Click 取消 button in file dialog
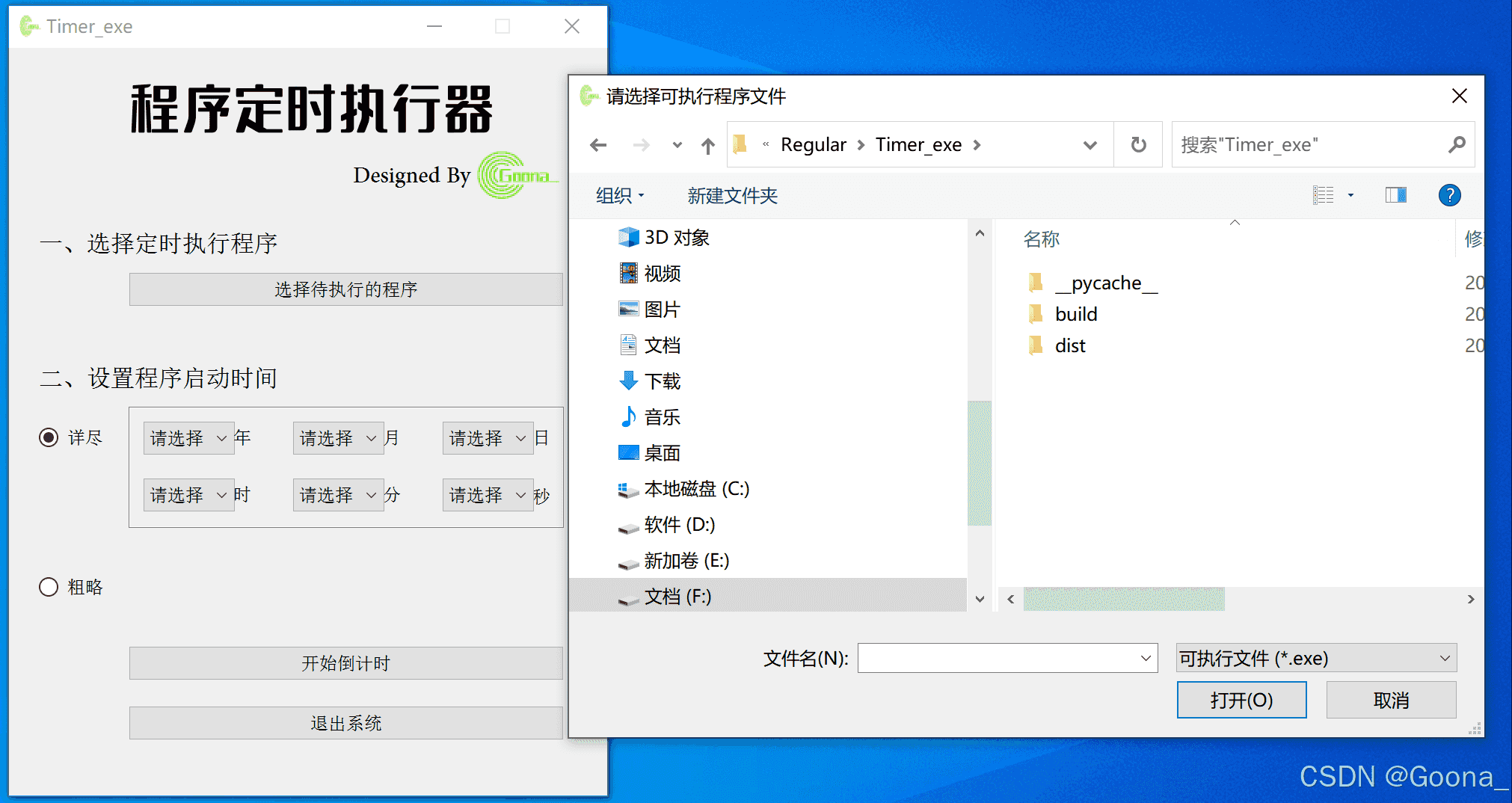1512x803 pixels. 1391,700
